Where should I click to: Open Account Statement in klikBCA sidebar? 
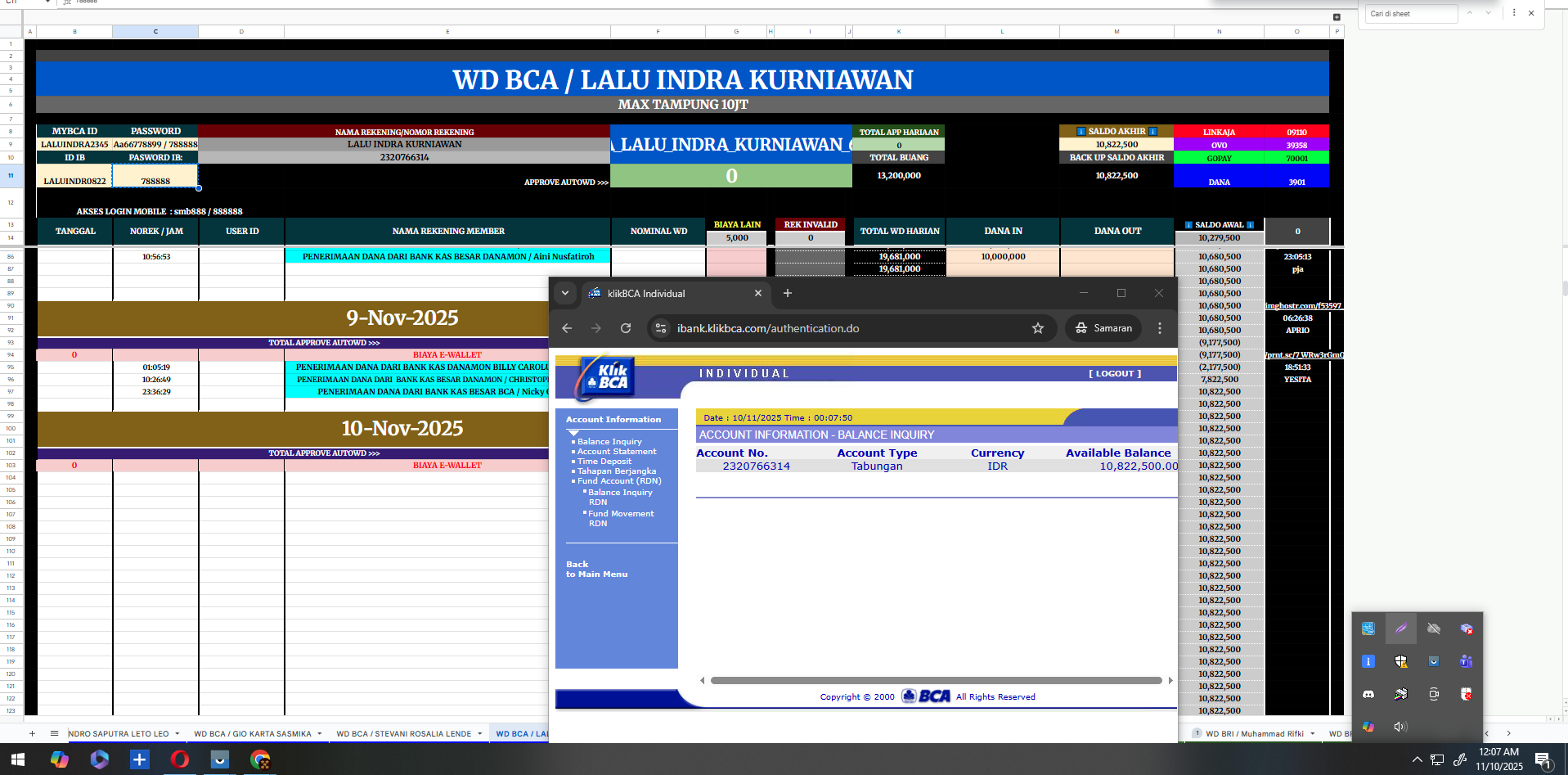click(x=617, y=452)
